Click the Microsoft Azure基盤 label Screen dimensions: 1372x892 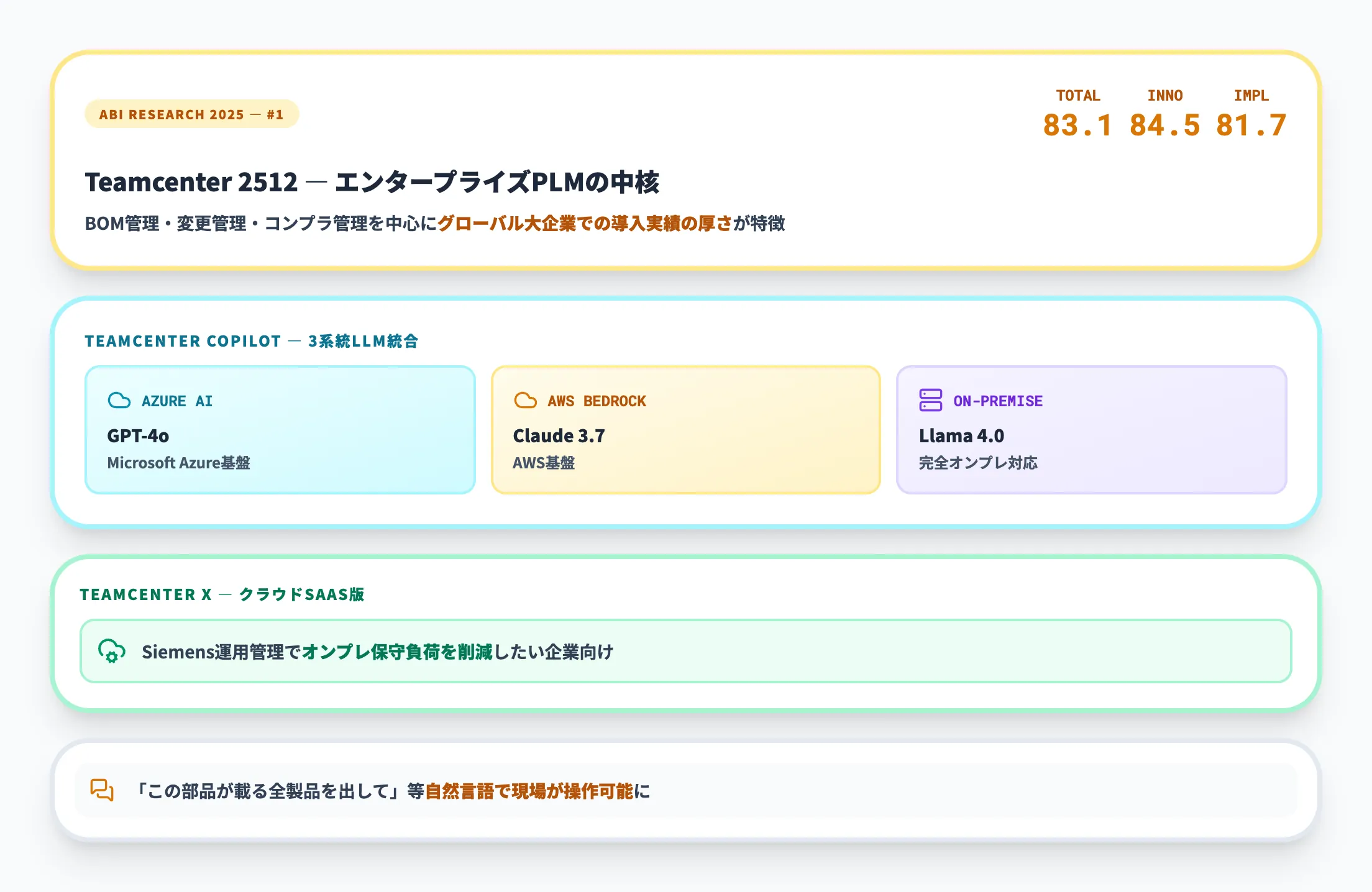[179, 463]
